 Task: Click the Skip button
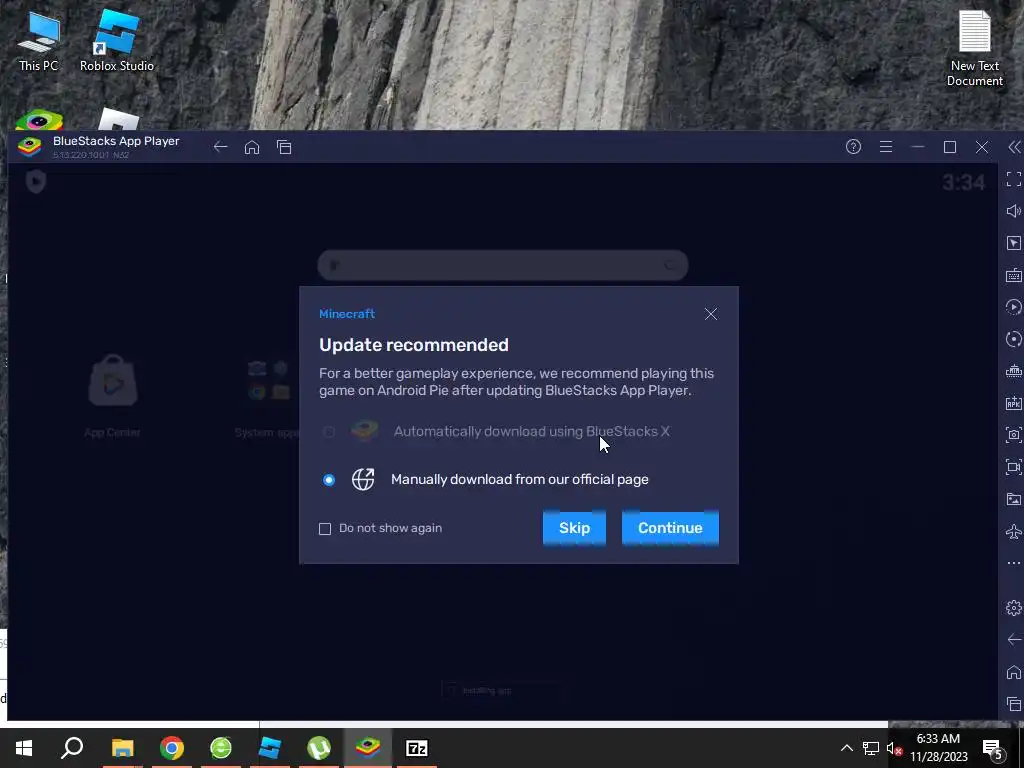click(574, 528)
